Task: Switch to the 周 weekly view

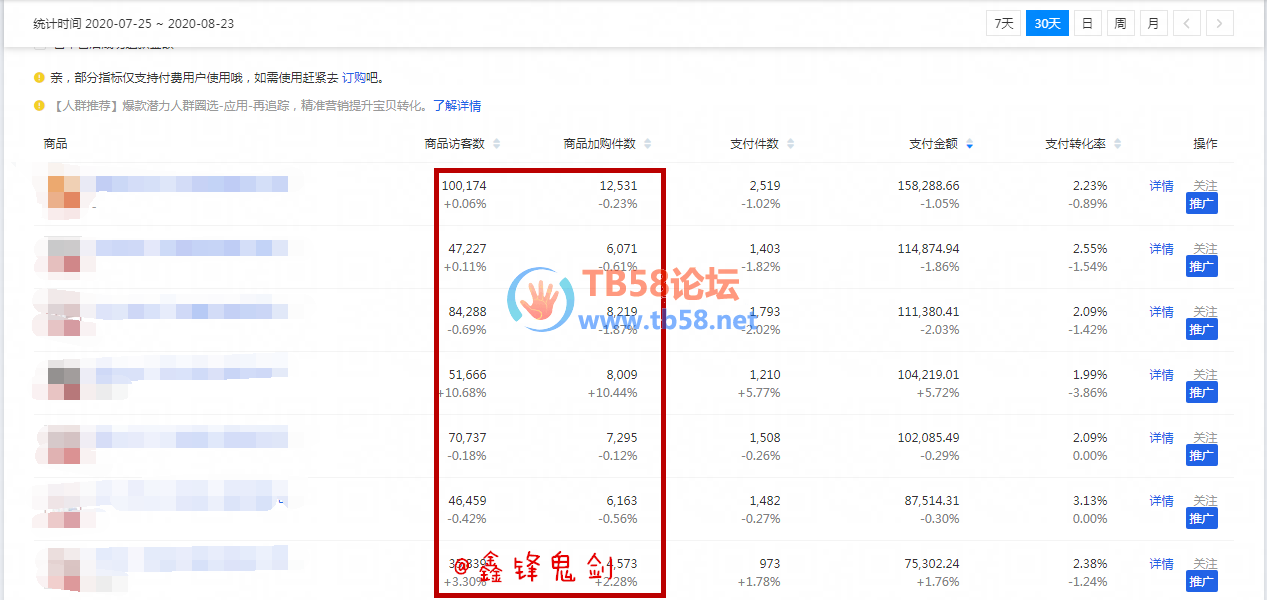Action: [1120, 23]
